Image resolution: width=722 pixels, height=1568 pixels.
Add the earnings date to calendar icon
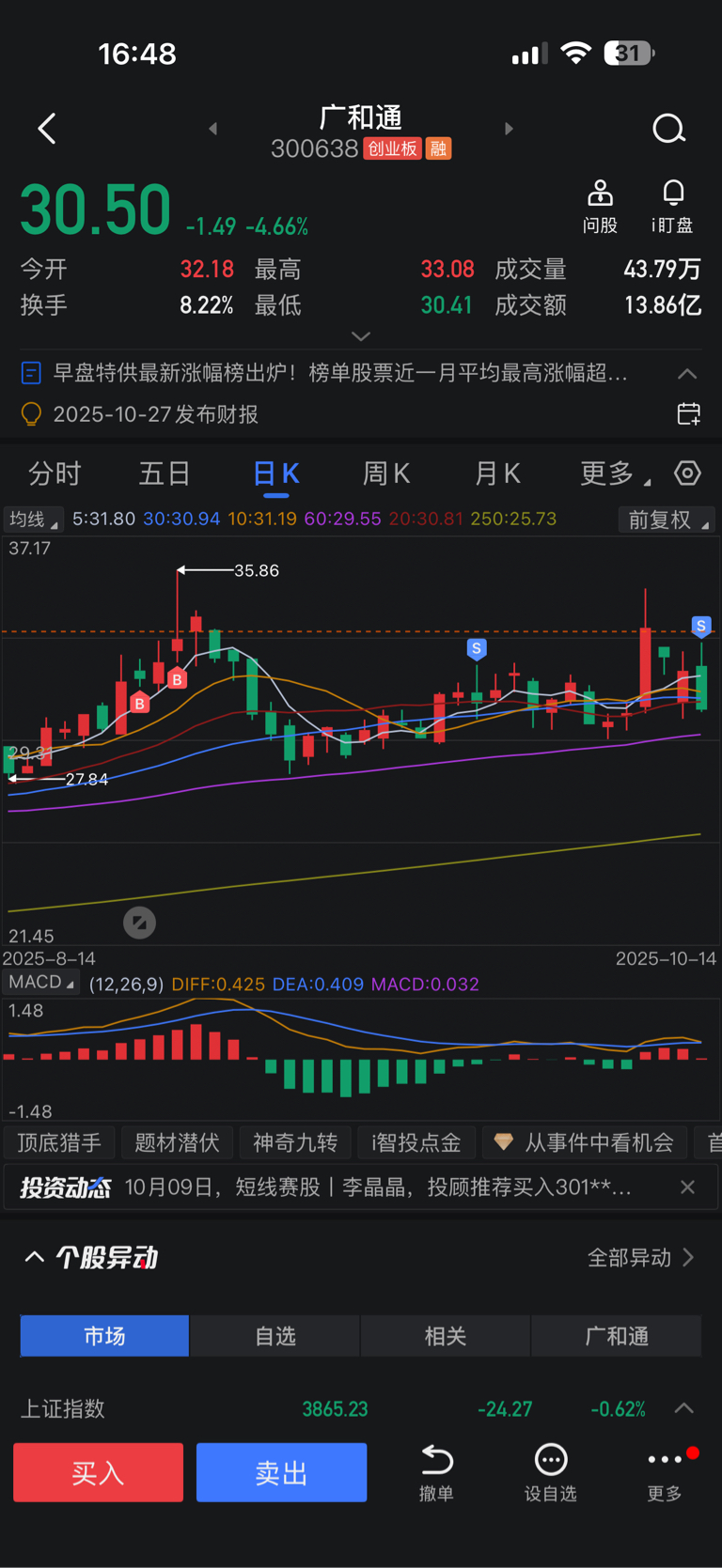688,414
